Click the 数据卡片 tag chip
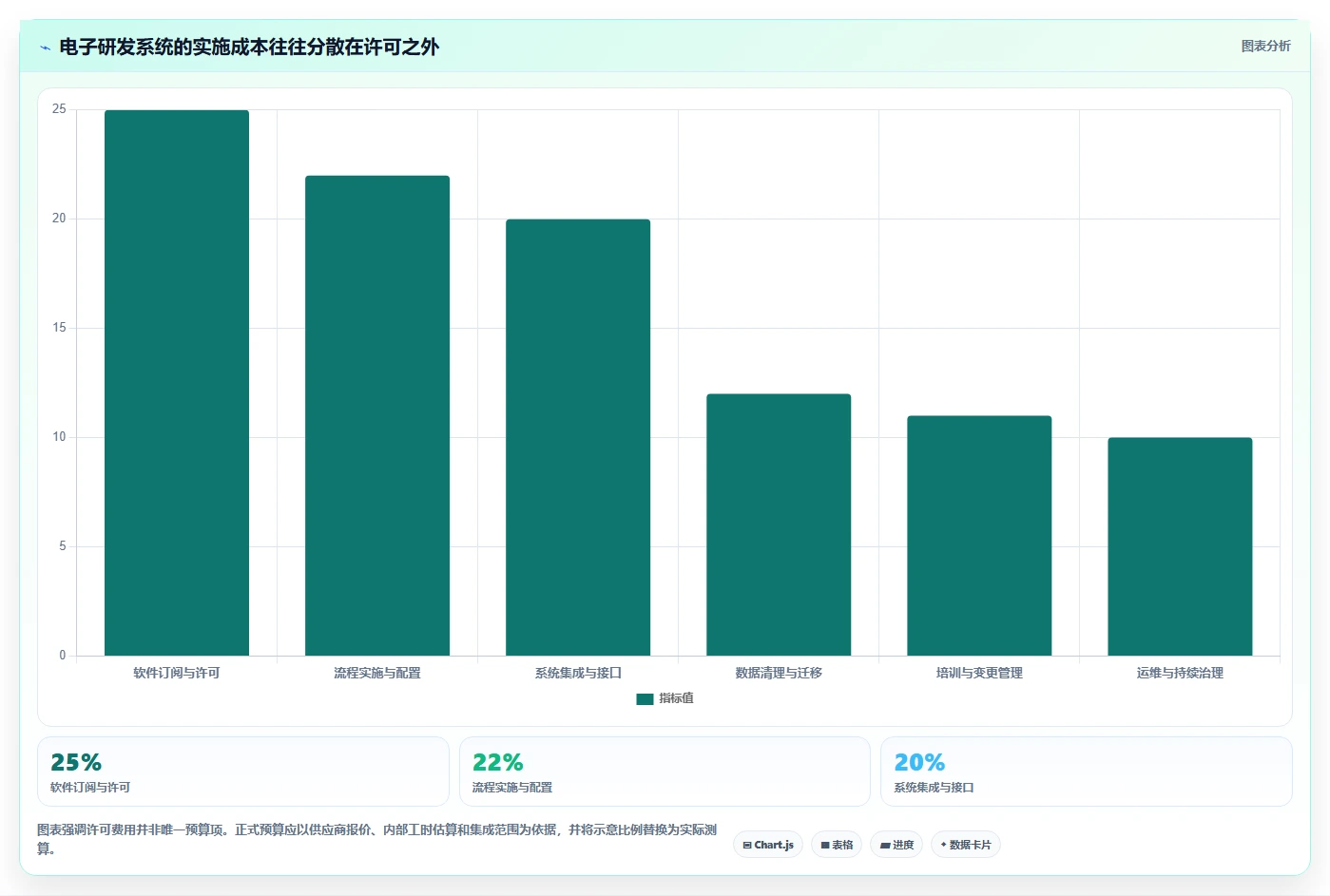The image size is (1330, 896). [966, 845]
